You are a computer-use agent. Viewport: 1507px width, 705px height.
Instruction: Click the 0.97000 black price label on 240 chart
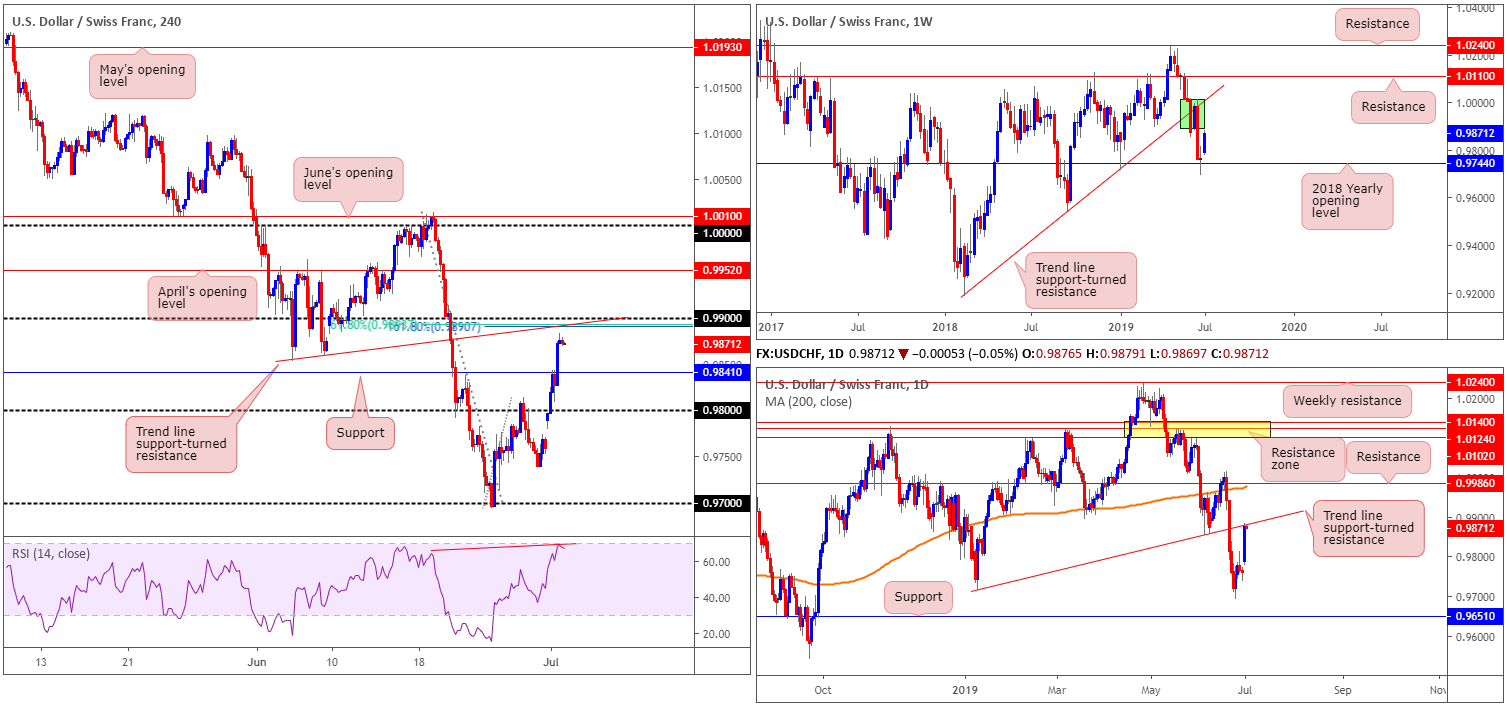pyautogui.click(x=720, y=503)
